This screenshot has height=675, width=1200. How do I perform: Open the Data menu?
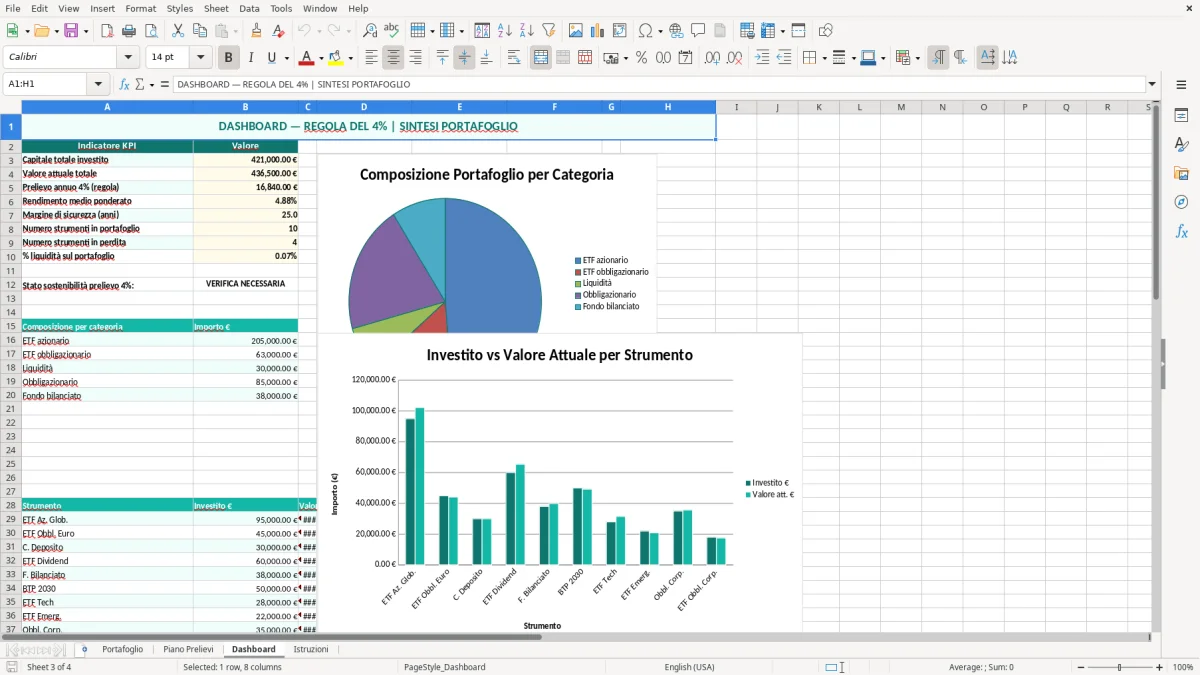coord(249,8)
